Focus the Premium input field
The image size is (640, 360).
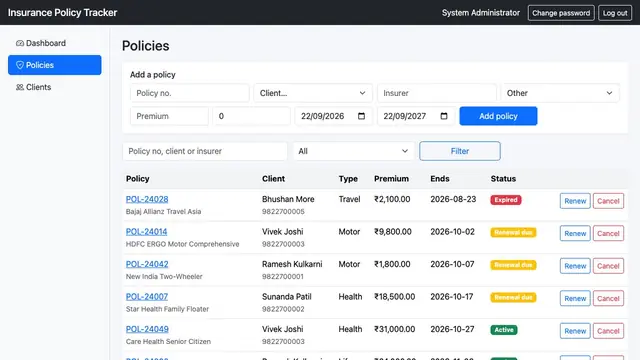[x=169, y=116]
